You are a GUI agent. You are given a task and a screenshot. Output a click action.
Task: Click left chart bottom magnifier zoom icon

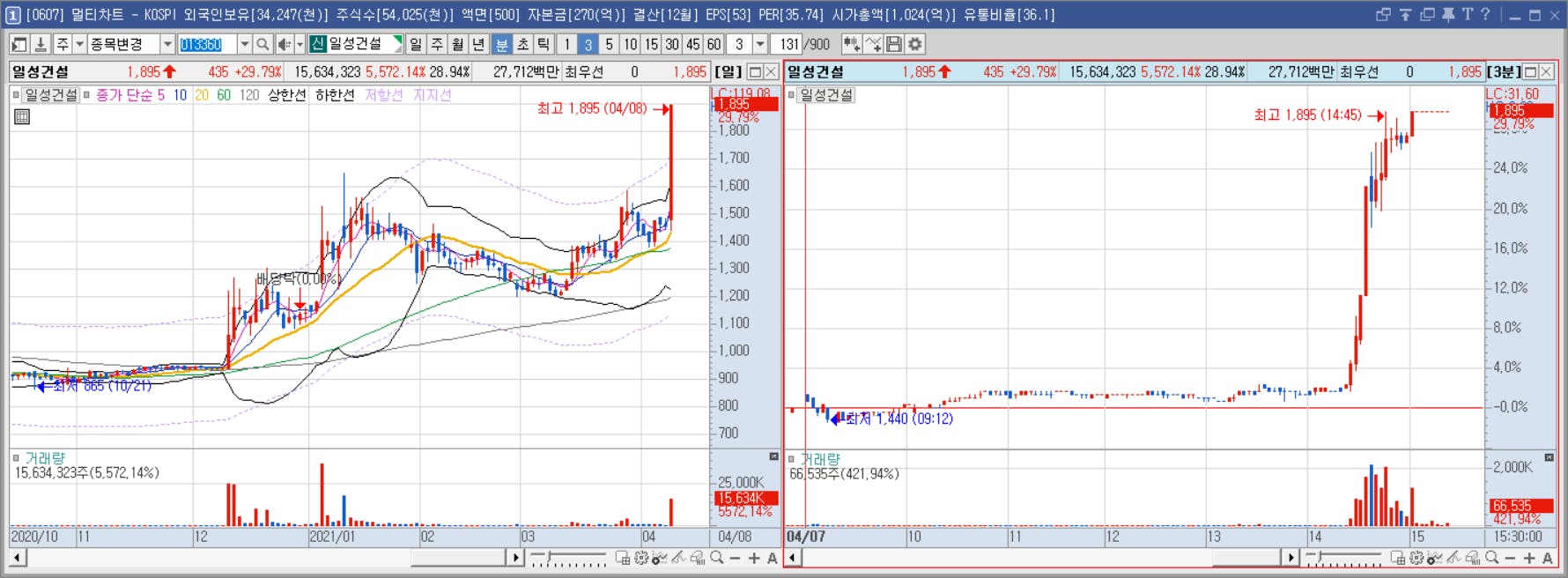(717, 558)
